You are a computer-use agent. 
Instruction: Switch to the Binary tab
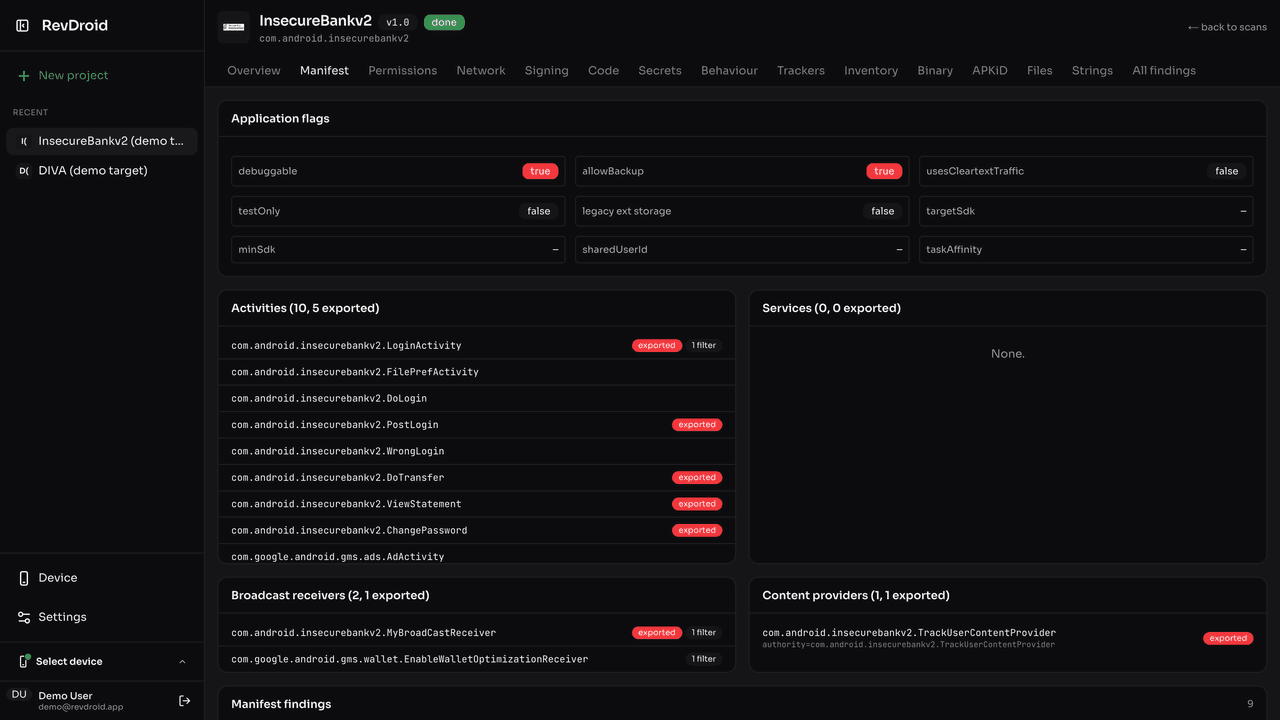click(935, 71)
